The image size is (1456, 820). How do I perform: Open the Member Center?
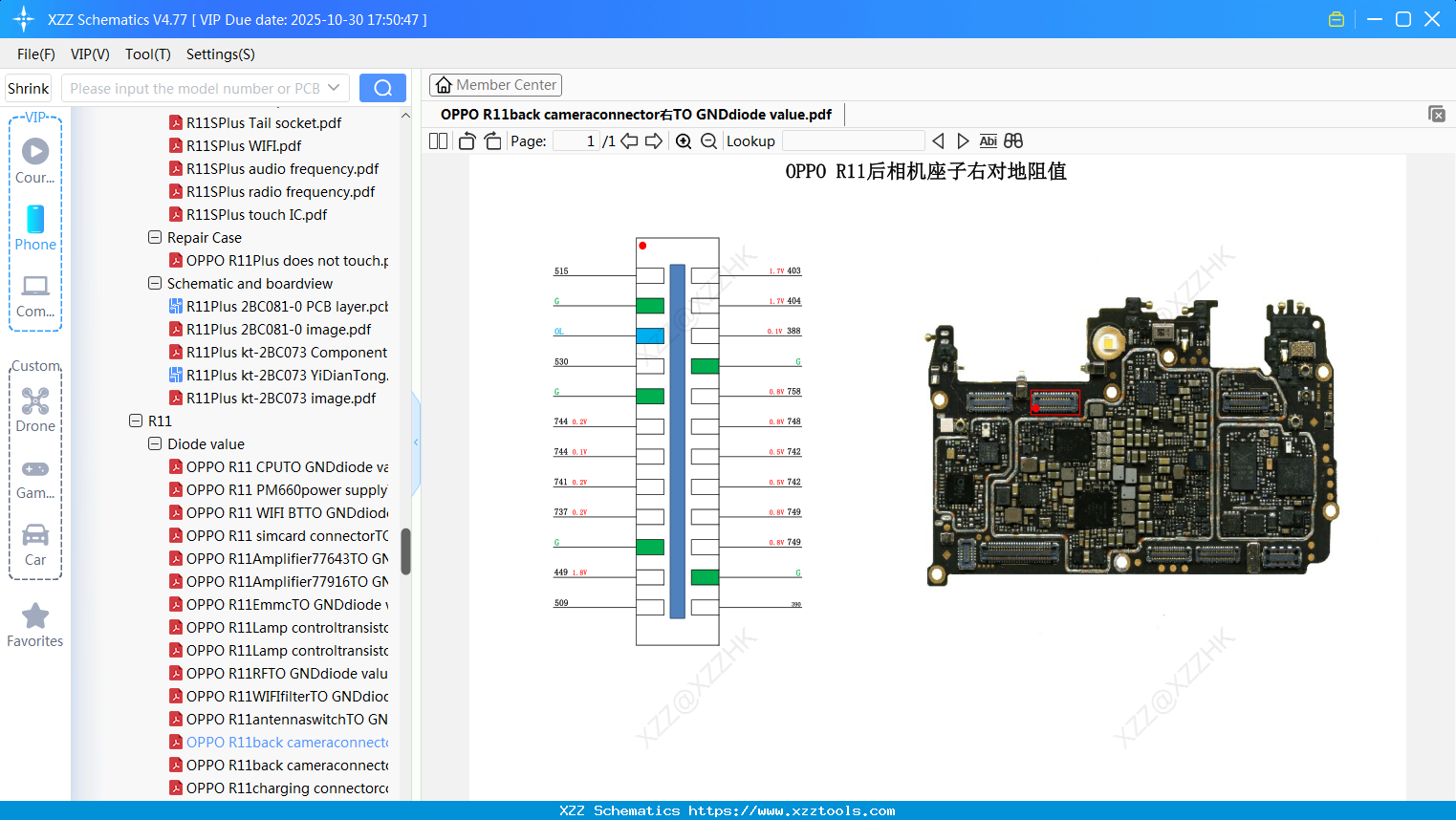[x=495, y=85]
